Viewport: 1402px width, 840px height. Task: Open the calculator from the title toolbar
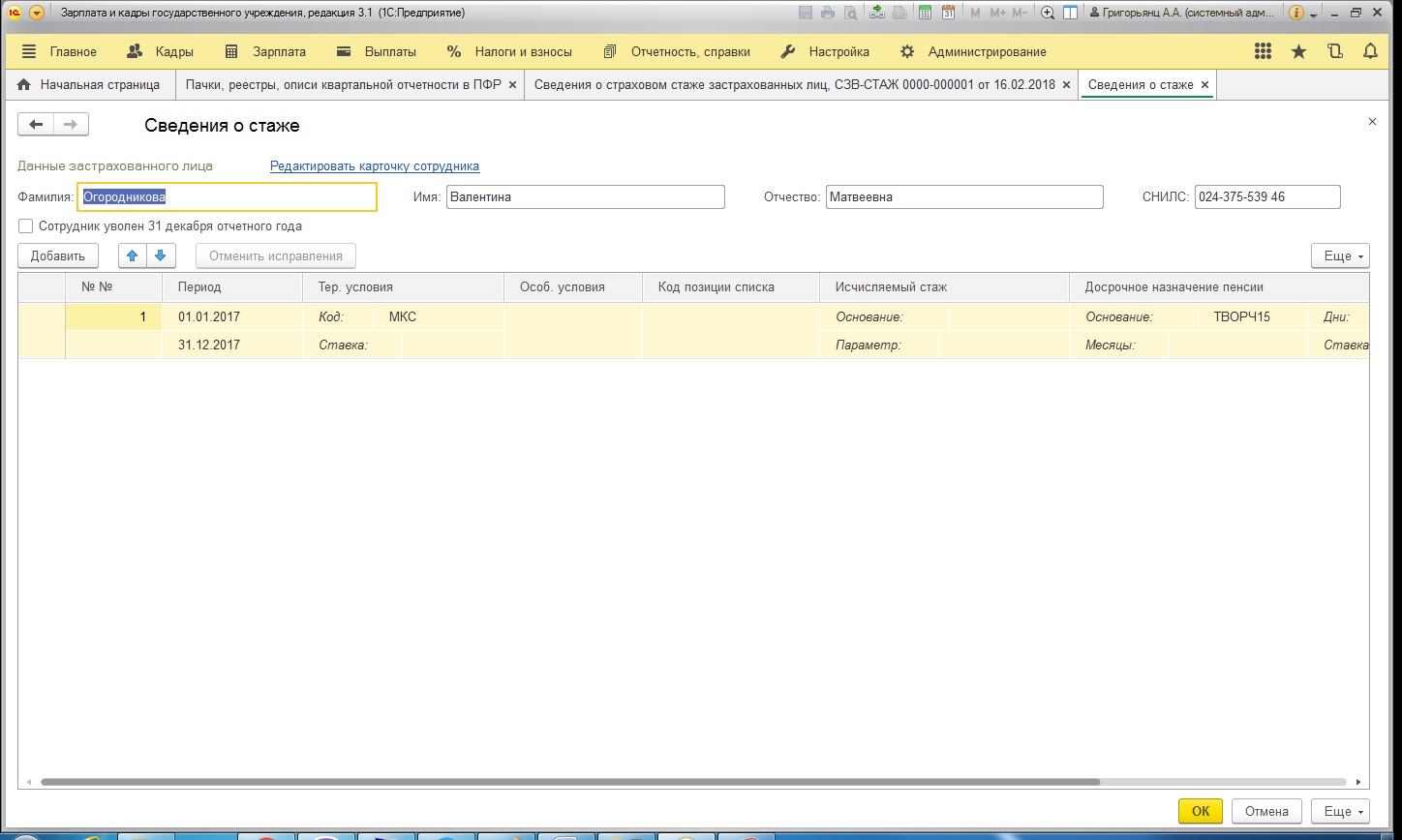[x=925, y=13]
